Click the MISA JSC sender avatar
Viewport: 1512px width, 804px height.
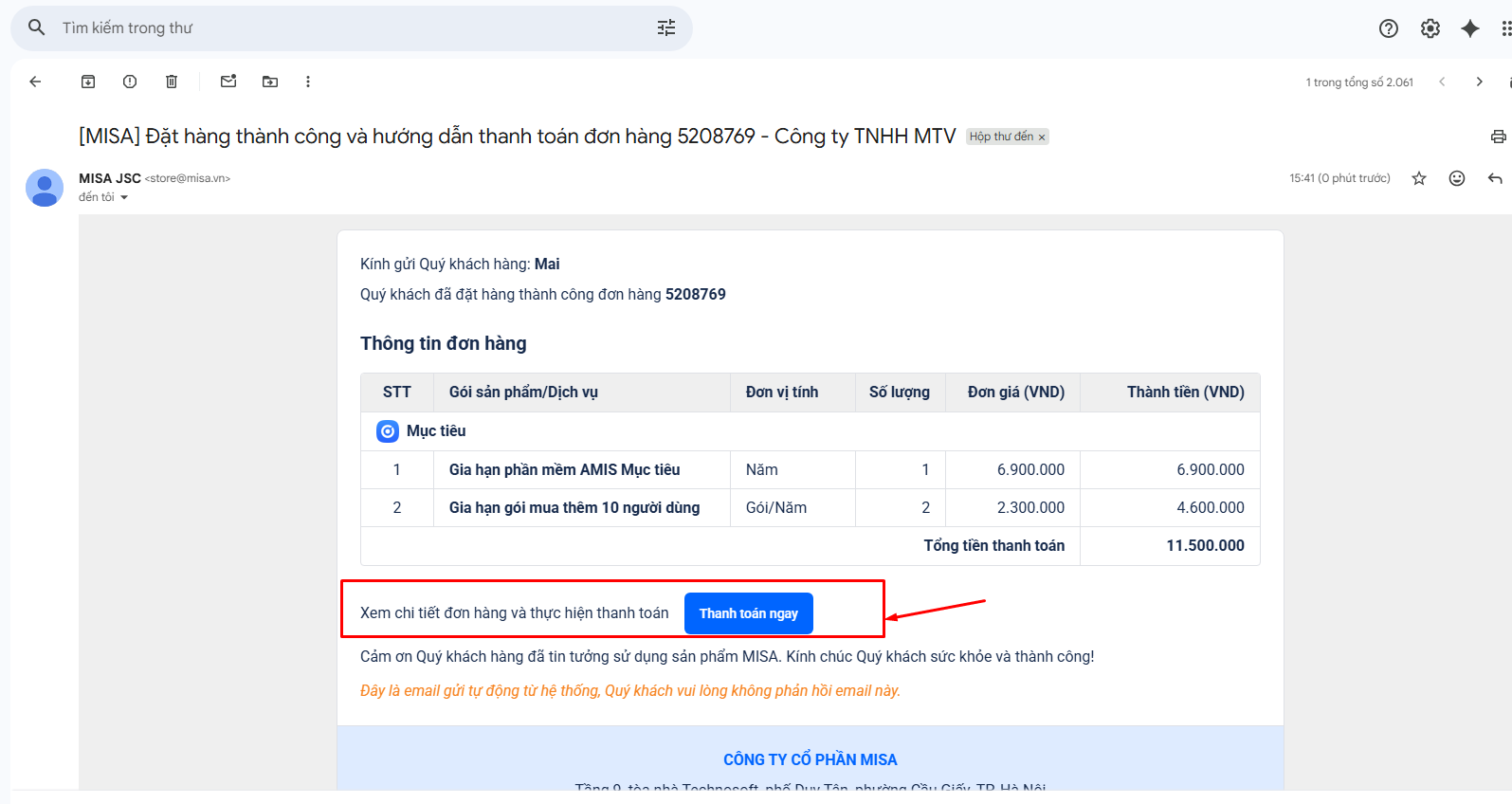(45, 188)
